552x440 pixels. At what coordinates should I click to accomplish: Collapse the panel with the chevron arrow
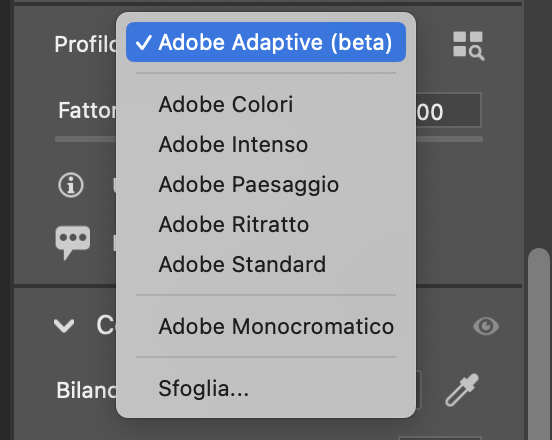coord(64,326)
